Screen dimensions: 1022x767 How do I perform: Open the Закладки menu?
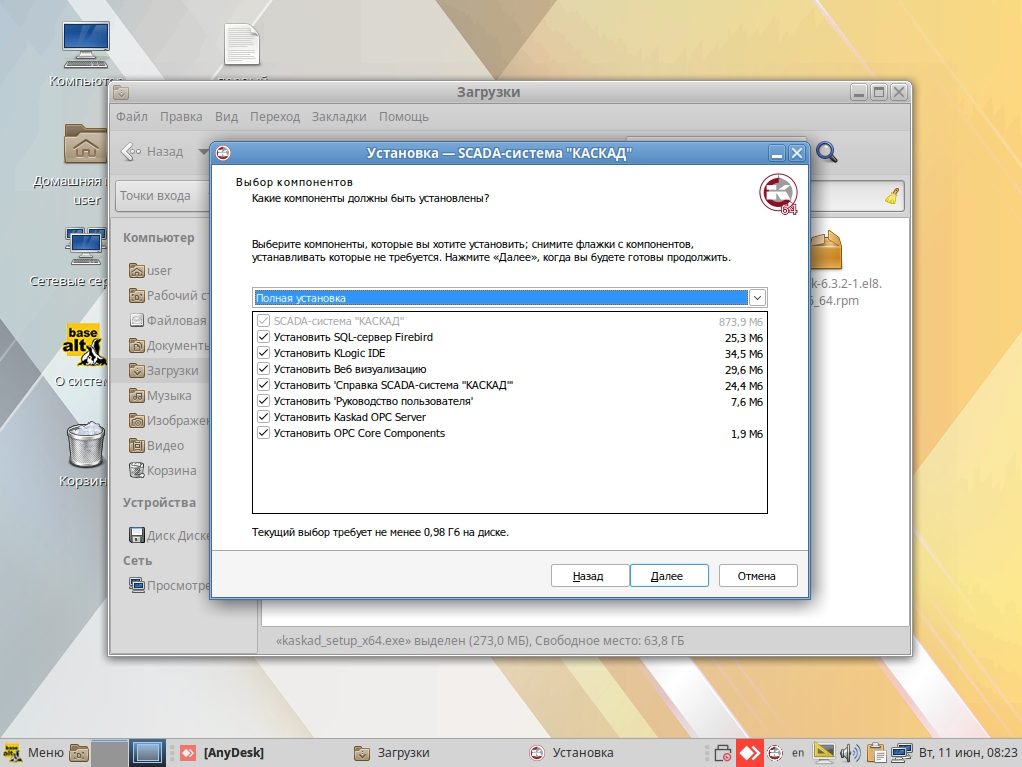point(338,117)
